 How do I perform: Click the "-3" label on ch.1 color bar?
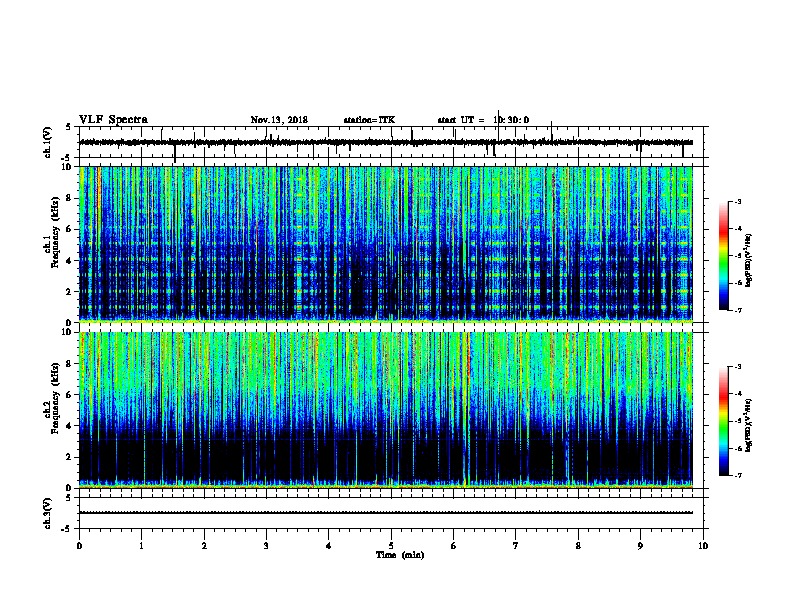[x=737, y=202]
